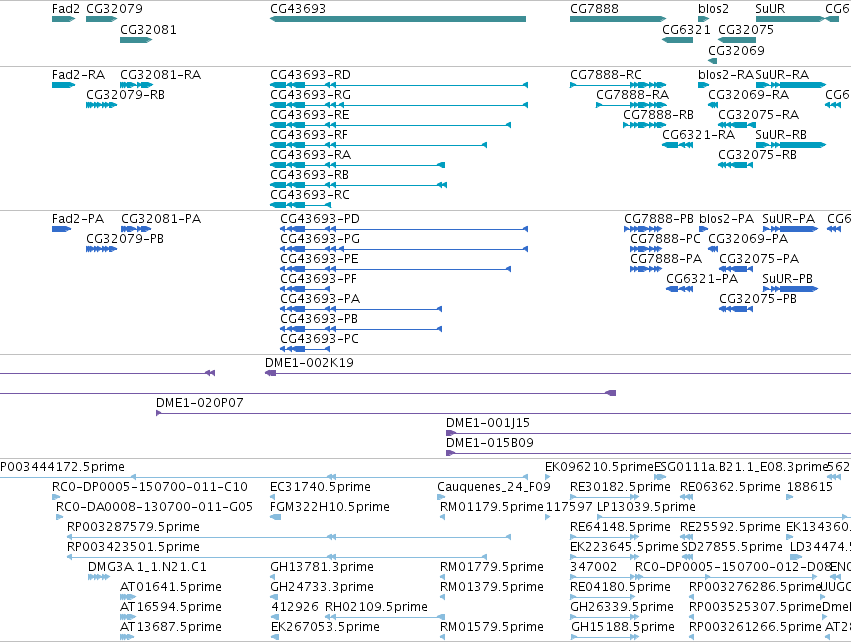Select the CG7888 gene label
Screen dimensions: 851x642
(594, 9)
